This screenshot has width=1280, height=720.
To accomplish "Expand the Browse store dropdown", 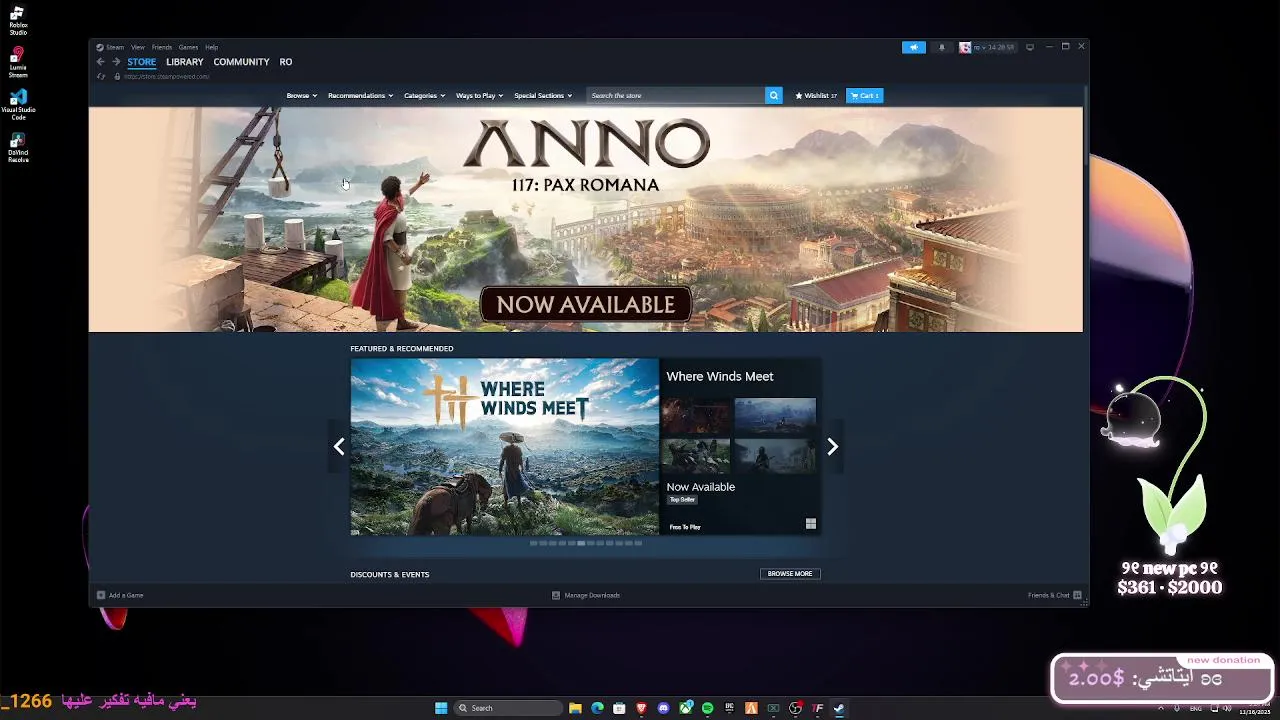I will click(301, 95).
